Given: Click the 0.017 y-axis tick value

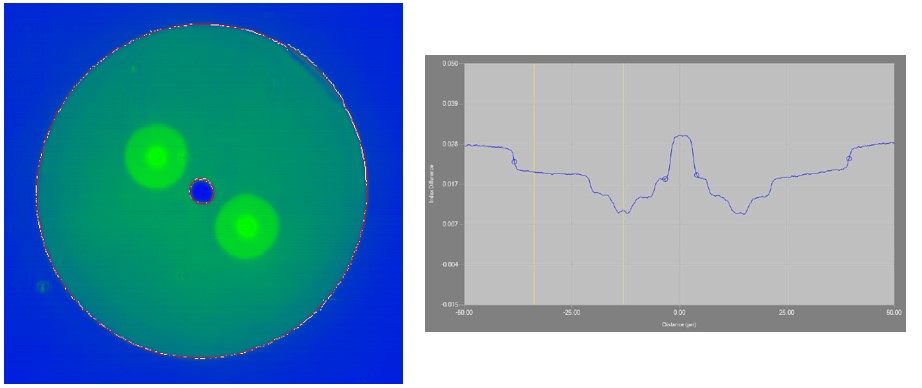Looking at the screenshot, I should point(451,184).
